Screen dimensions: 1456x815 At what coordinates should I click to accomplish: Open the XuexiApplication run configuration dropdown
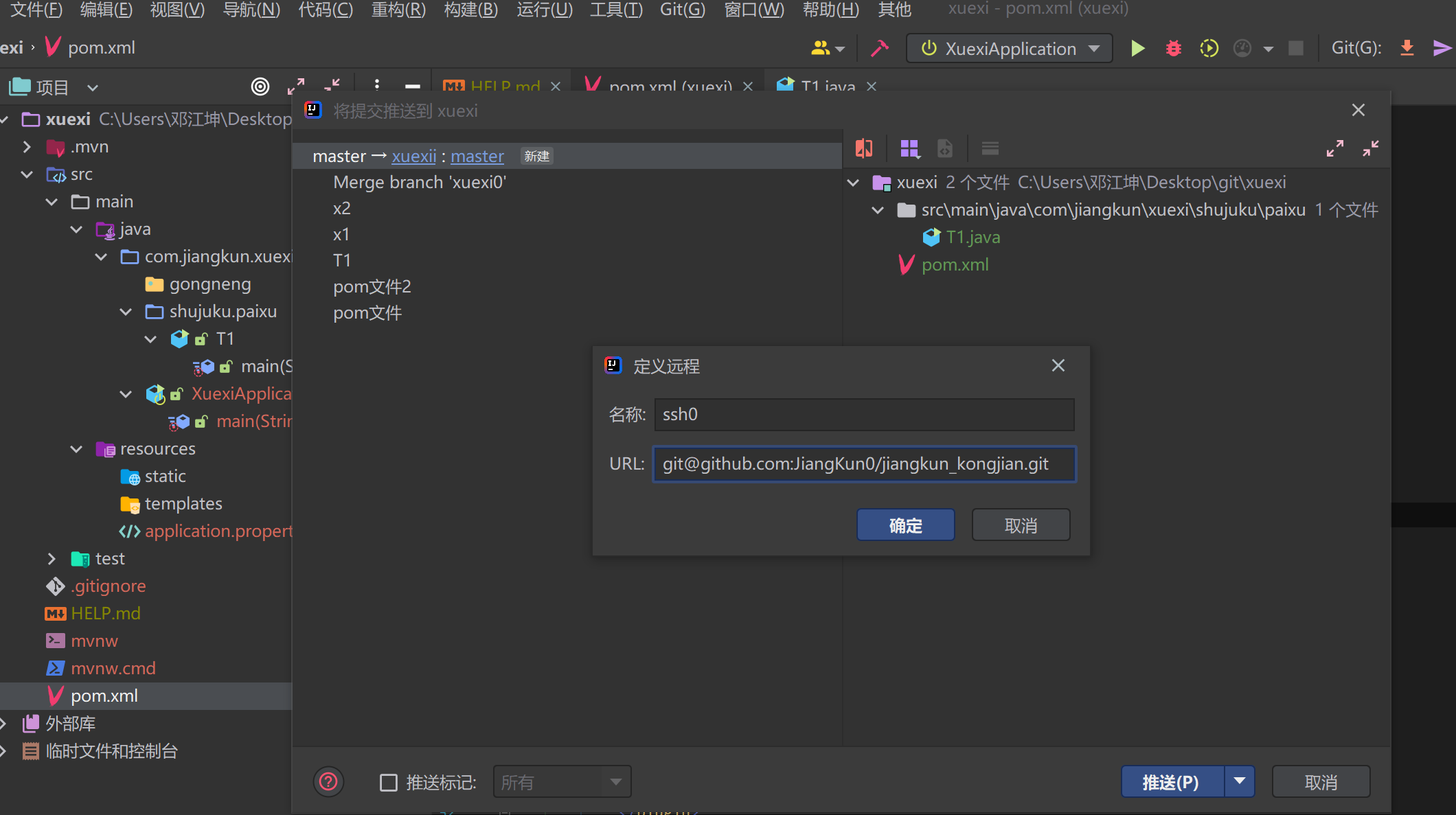1010,49
